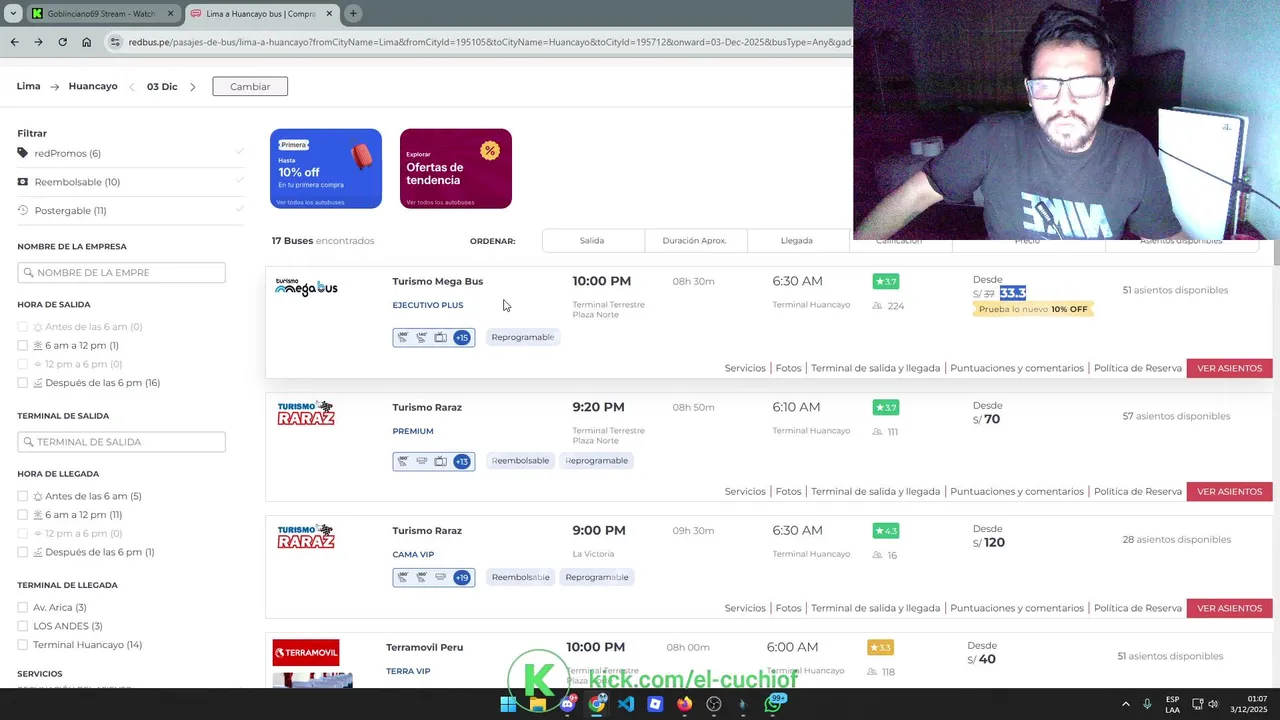Click Ver Asientos for Turismo Mega Bus

coord(1229,368)
